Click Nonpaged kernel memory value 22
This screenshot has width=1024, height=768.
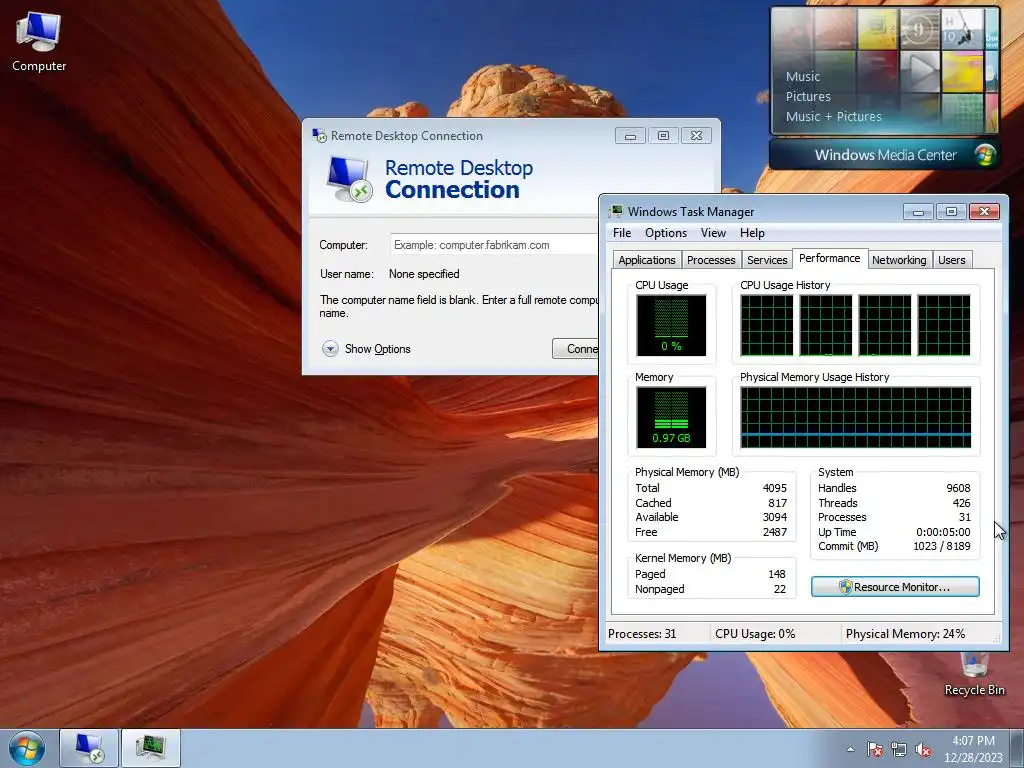780,589
